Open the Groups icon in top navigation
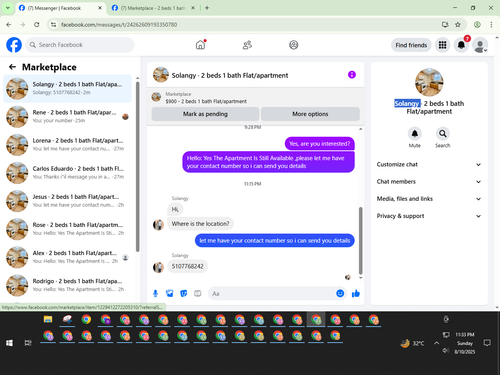Image resolution: width=500 pixels, height=375 pixels. (x=294, y=45)
